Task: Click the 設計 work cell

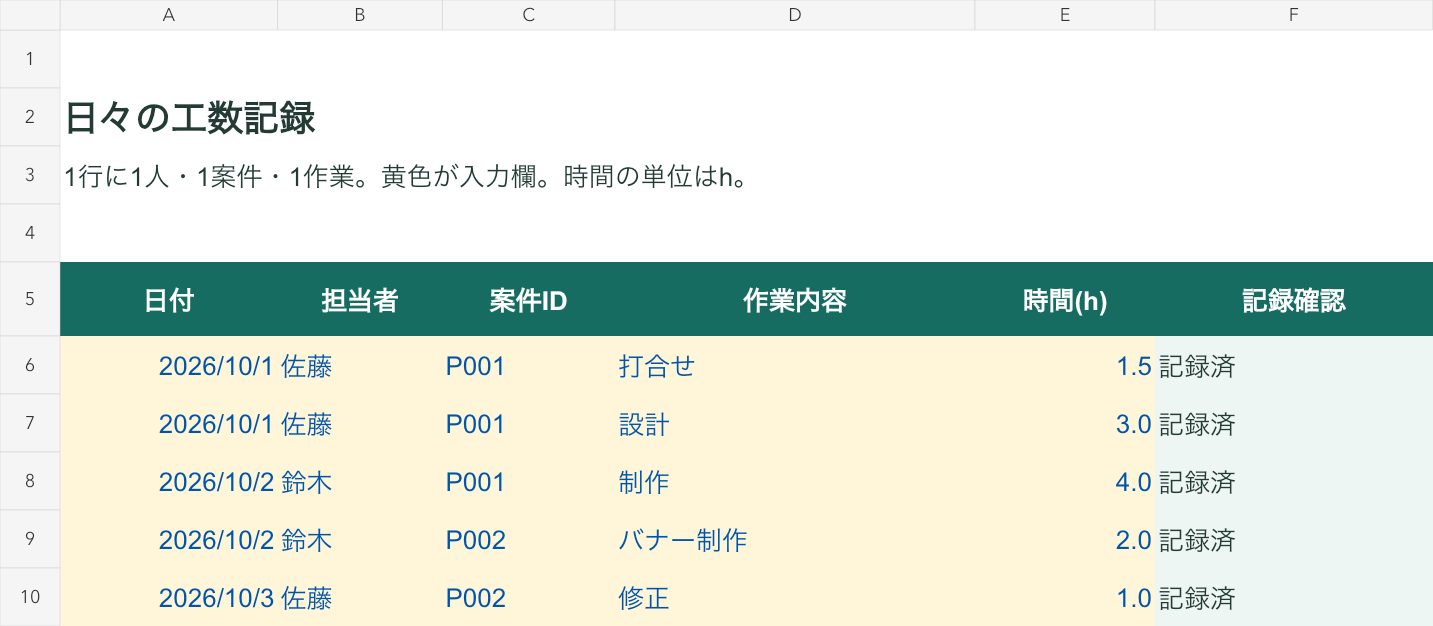Action: point(795,423)
